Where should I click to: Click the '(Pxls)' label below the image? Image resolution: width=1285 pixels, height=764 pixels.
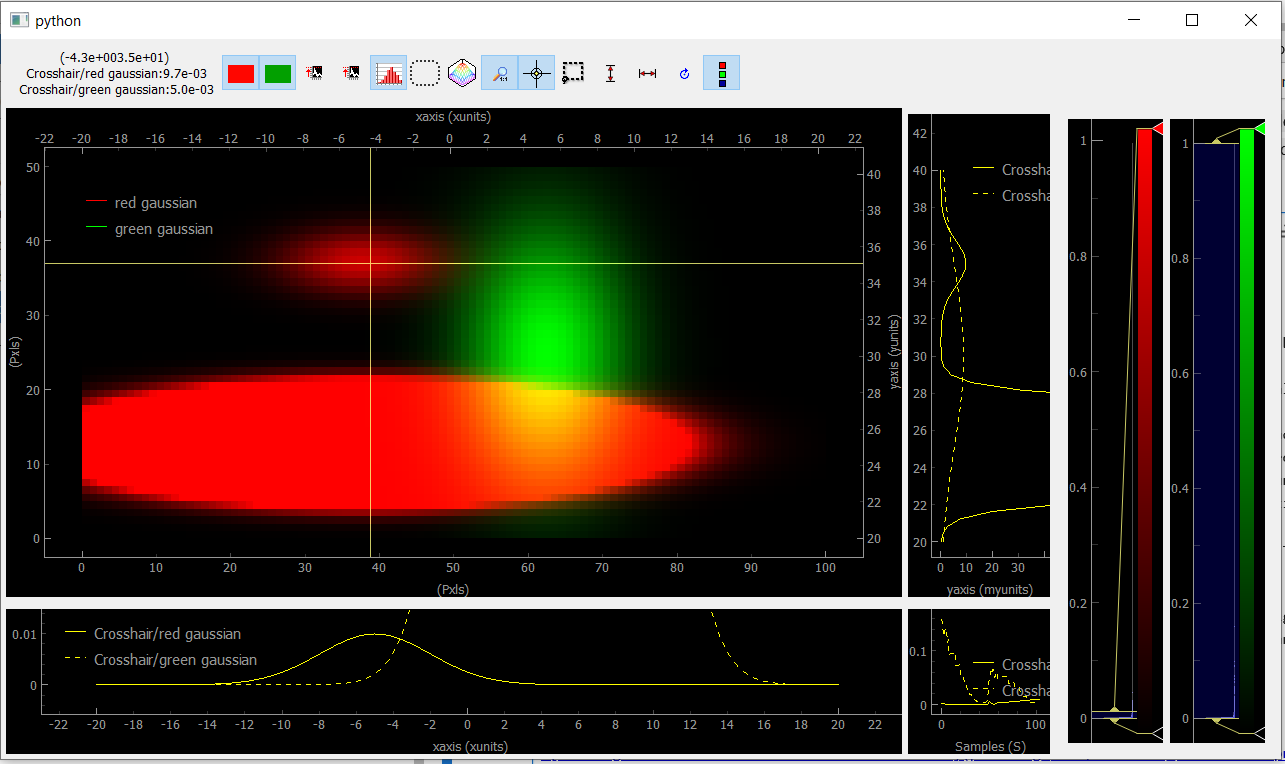pyautogui.click(x=453, y=590)
